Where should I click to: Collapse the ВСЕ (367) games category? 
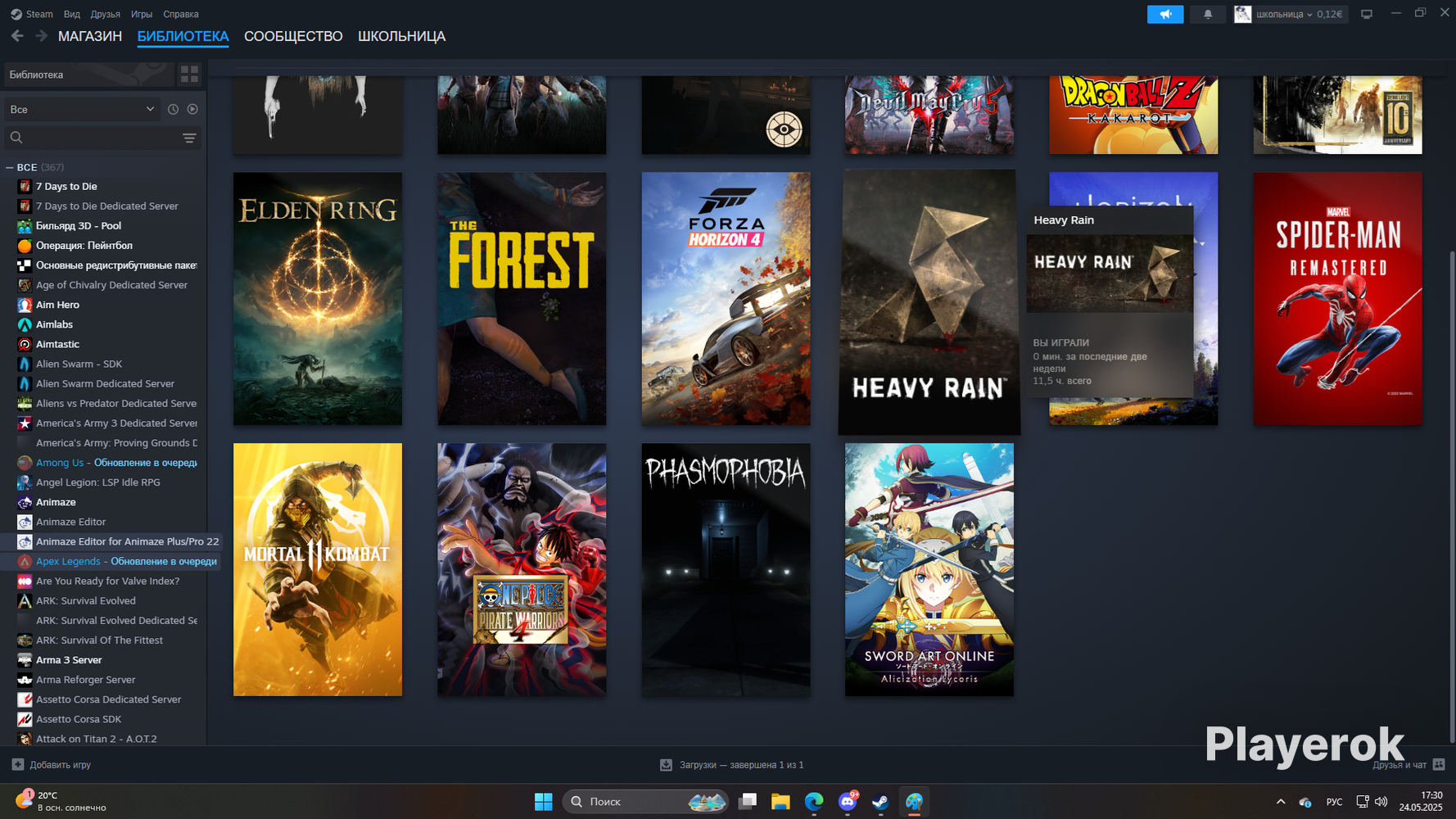coord(9,167)
